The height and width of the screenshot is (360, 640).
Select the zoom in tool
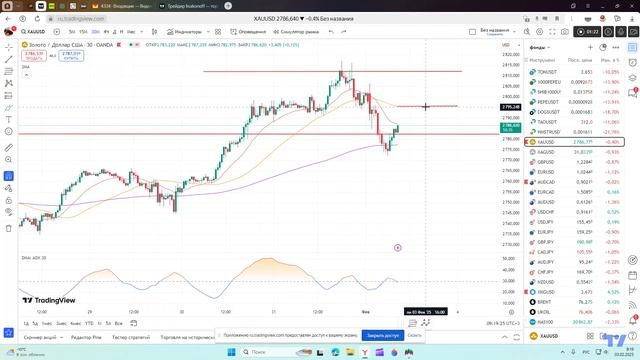(x=9, y=160)
